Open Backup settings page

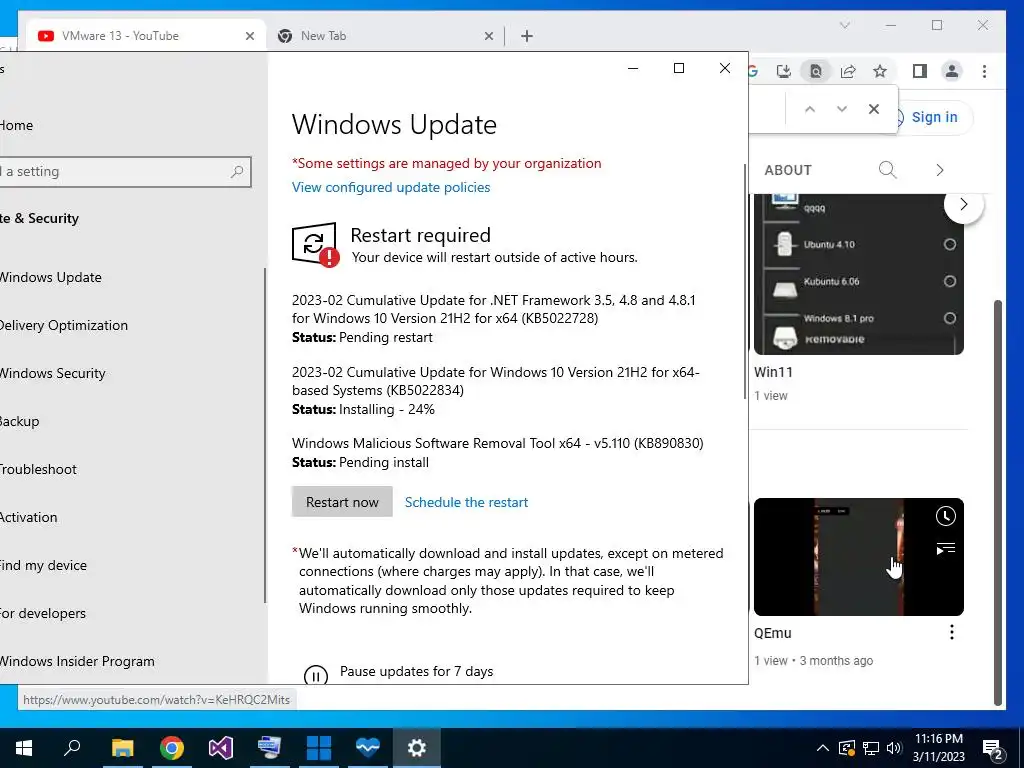point(20,421)
